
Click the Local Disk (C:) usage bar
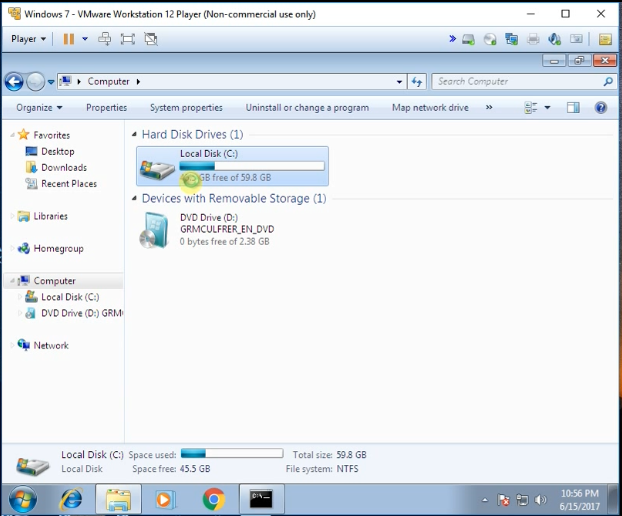click(252, 166)
